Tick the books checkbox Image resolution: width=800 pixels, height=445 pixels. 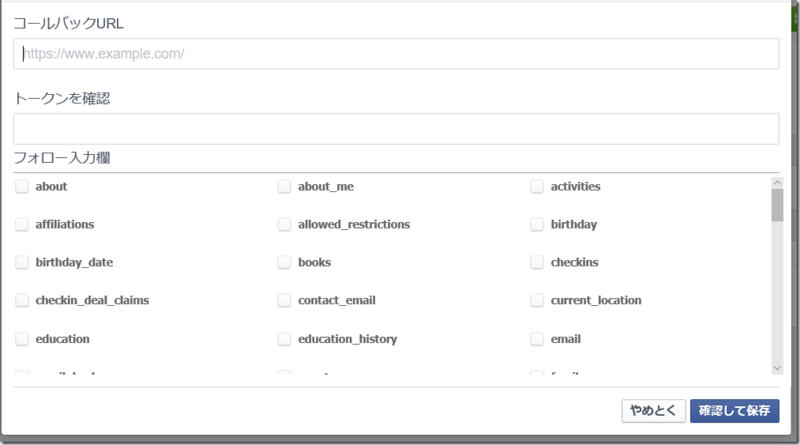(x=284, y=262)
